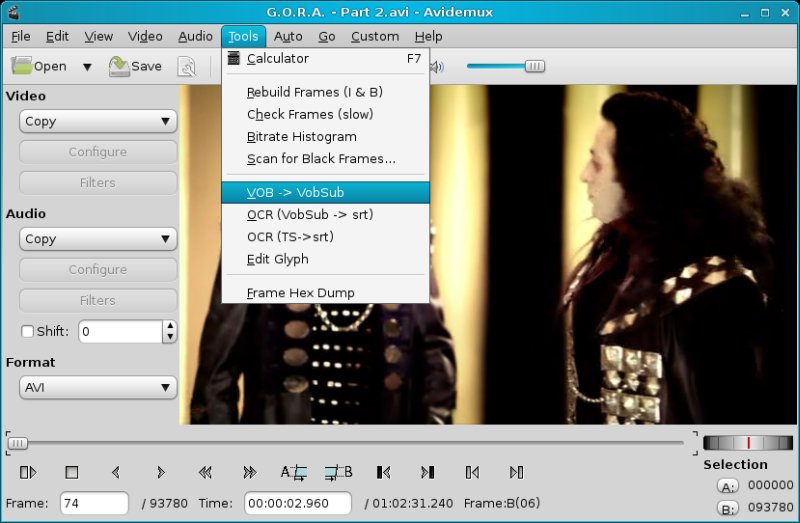800x523 pixels.
Task: Click the Shift value input field
Action: click(120, 332)
